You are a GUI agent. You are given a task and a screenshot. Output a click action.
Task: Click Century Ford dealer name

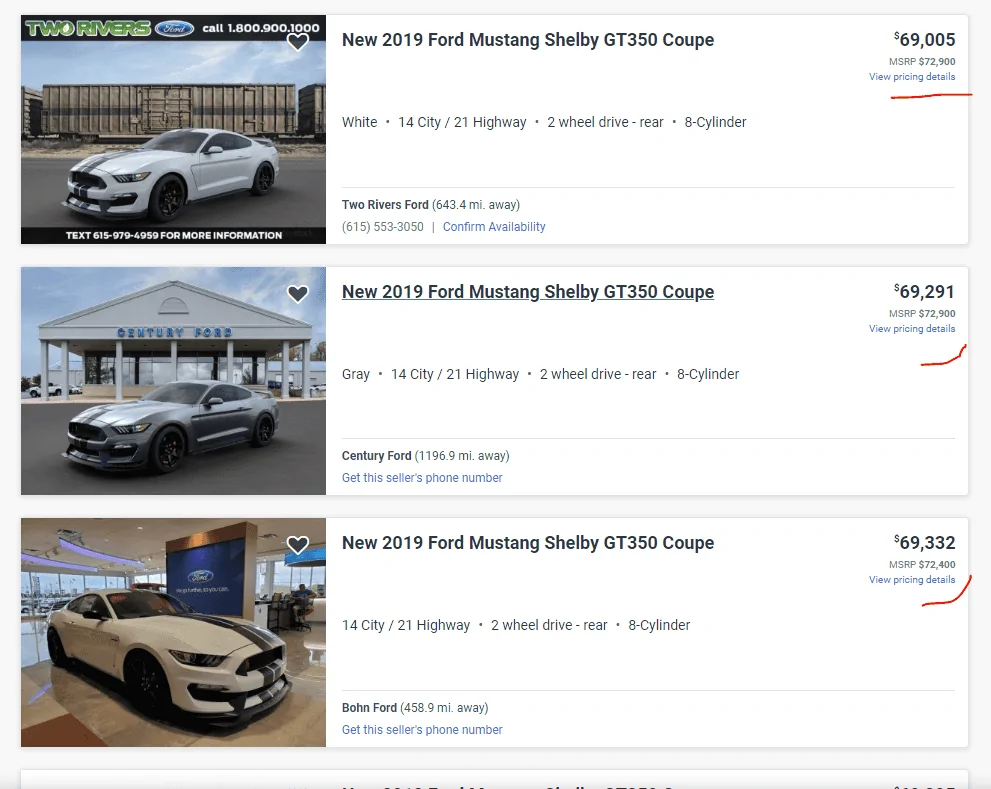coord(377,456)
